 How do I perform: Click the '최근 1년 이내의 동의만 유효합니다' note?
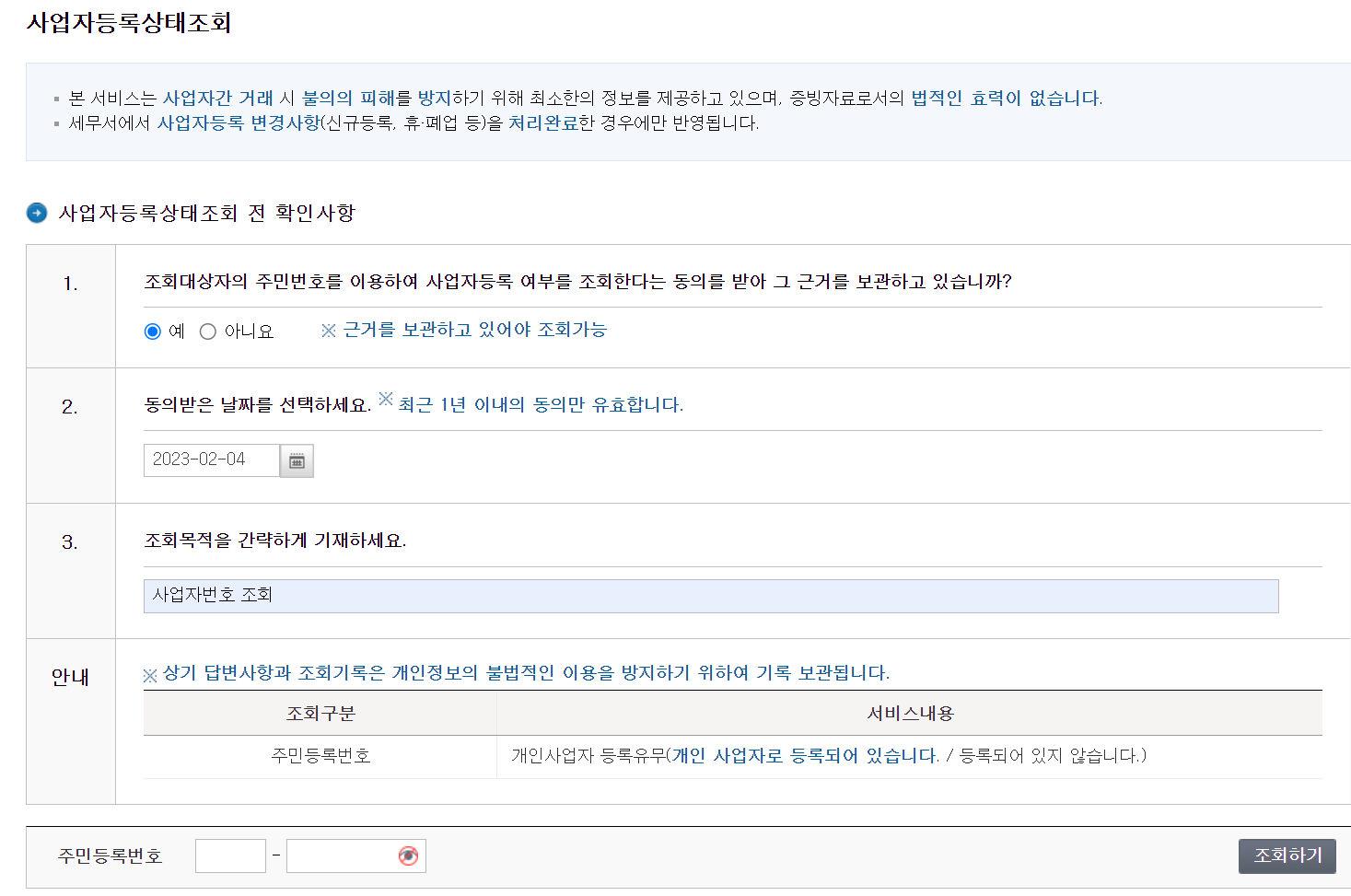[x=531, y=404]
